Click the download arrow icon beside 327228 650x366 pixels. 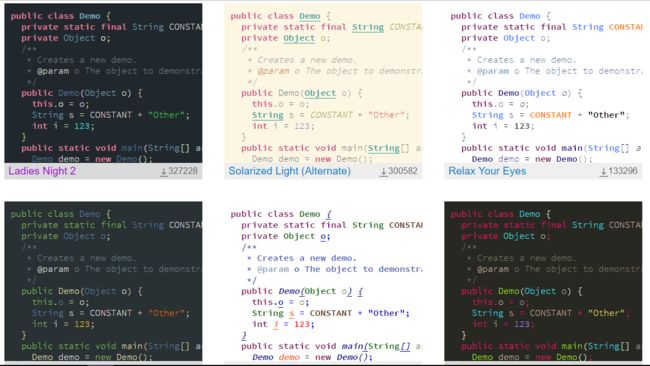pyautogui.click(x=164, y=172)
